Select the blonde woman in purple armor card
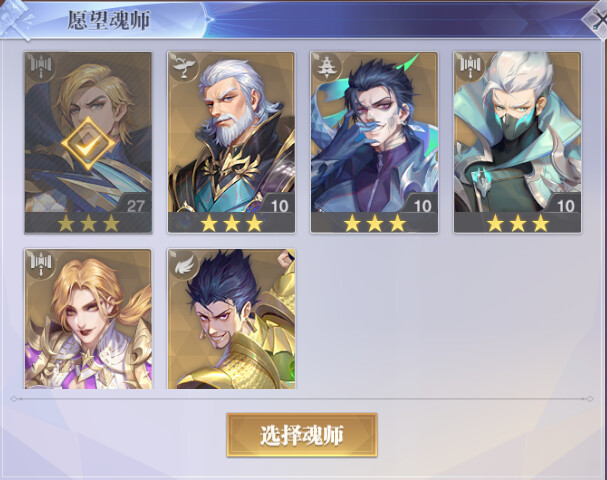 (88, 319)
